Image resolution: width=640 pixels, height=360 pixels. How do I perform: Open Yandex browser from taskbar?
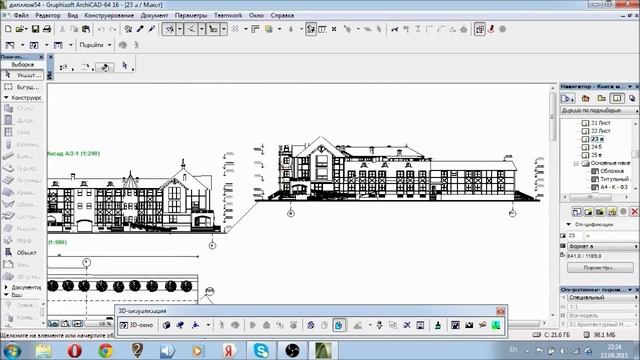[230, 351]
